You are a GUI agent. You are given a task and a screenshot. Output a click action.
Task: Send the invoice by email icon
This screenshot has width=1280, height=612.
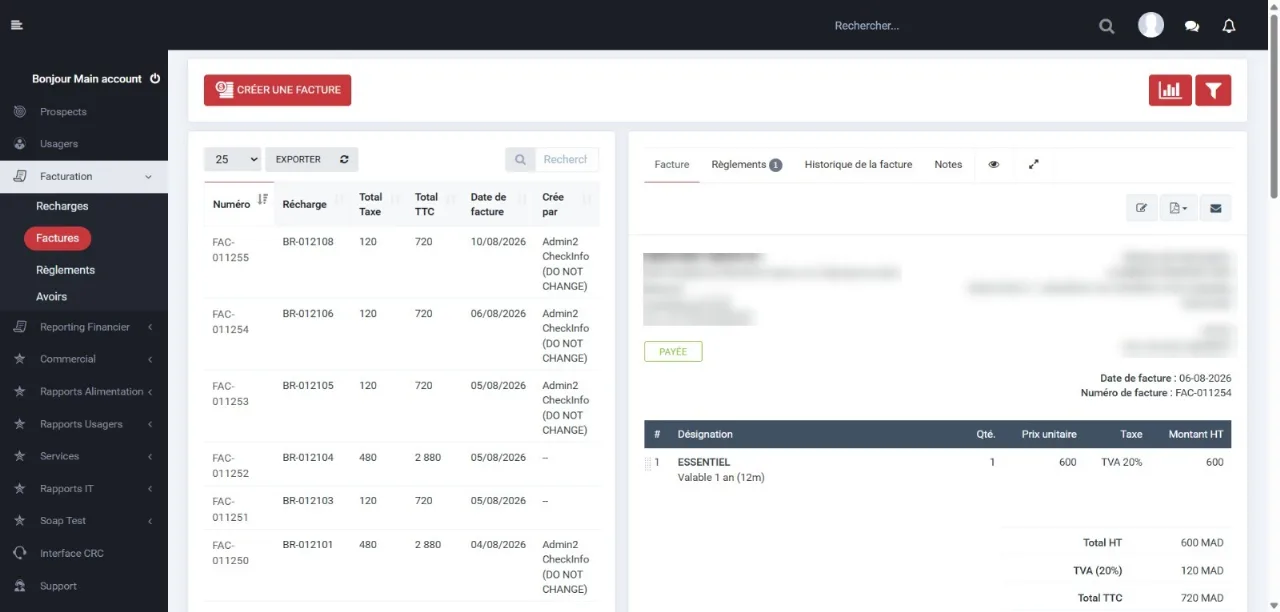click(x=1215, y=208)
